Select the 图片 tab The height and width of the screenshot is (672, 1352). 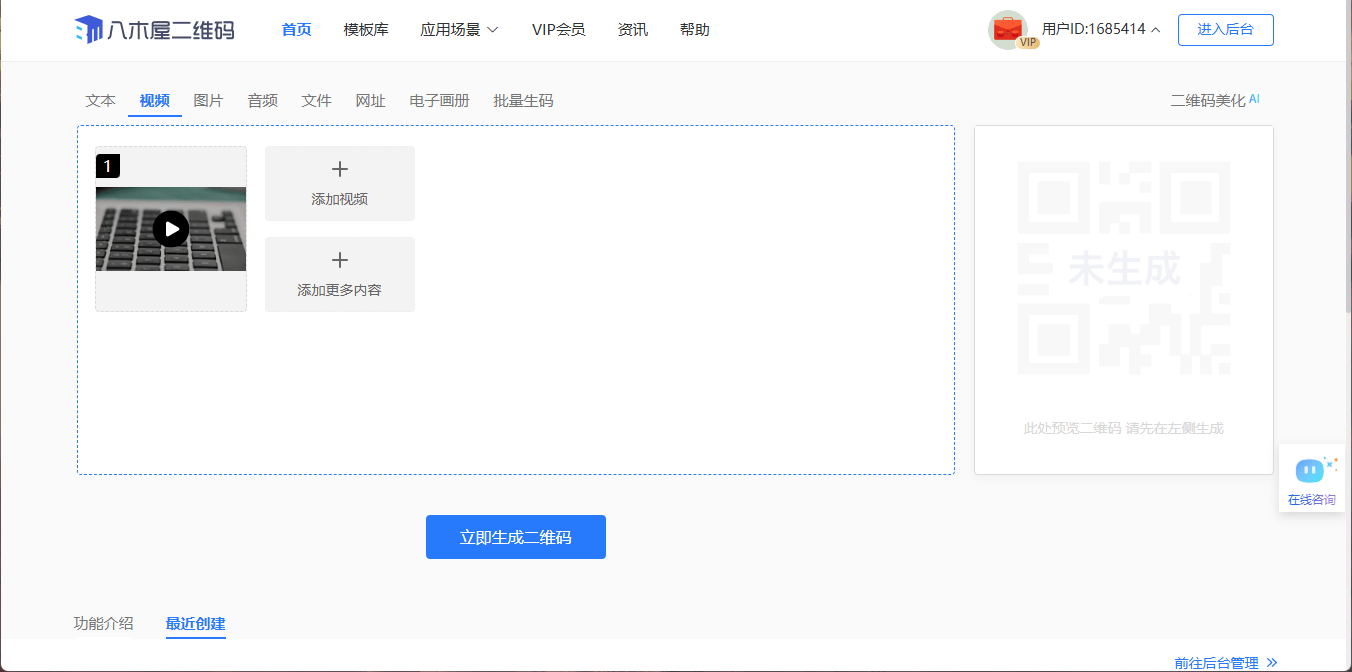tap(209, 101)
